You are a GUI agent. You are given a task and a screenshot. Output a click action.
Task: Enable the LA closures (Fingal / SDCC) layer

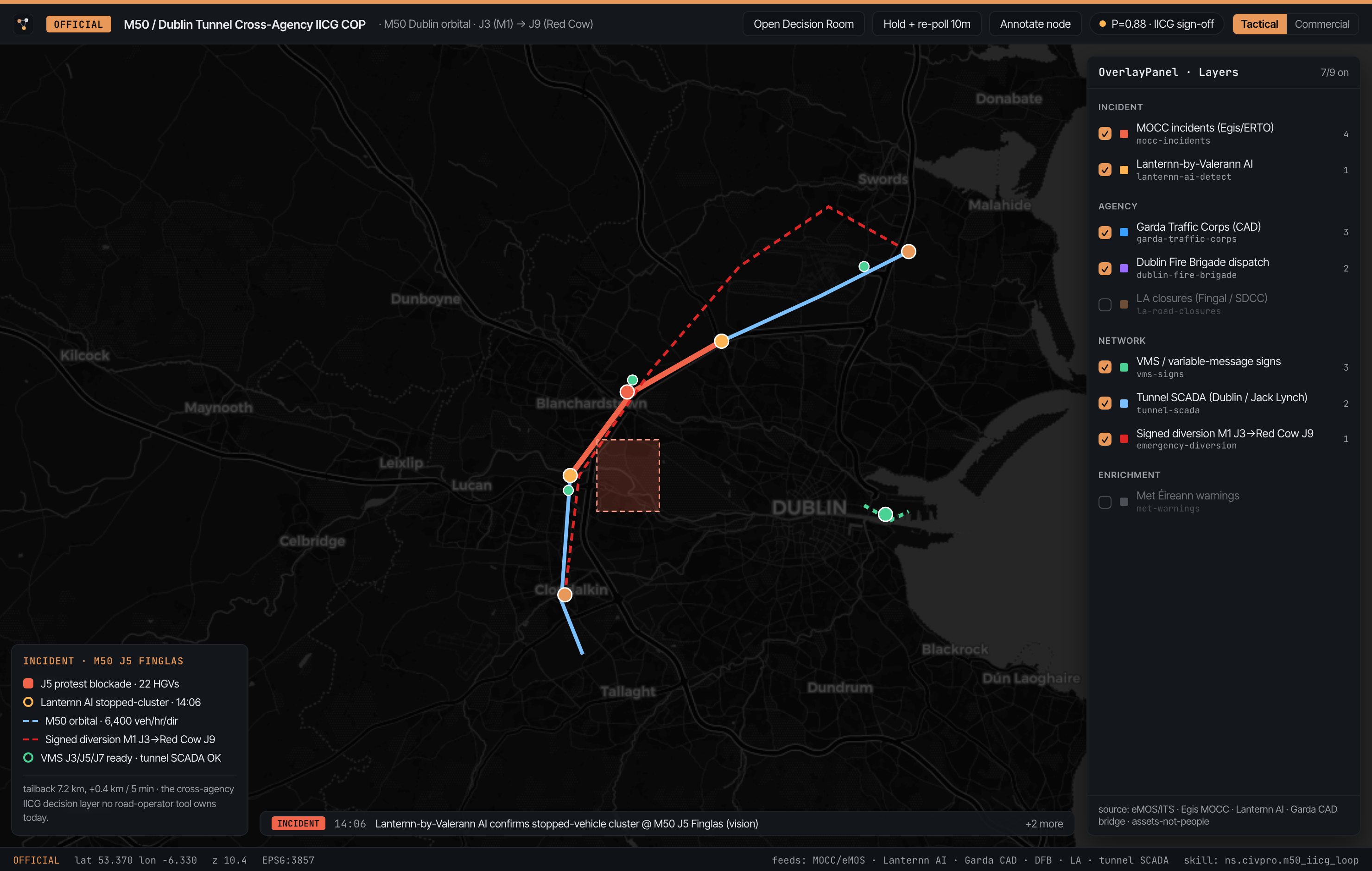1105,305
